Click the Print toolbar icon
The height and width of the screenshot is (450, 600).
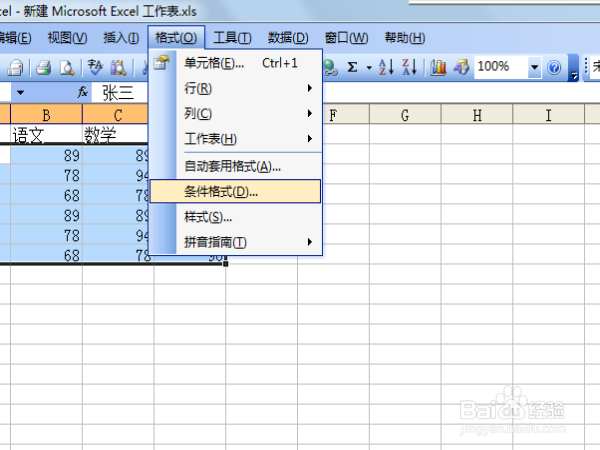[x=44, y=68]
